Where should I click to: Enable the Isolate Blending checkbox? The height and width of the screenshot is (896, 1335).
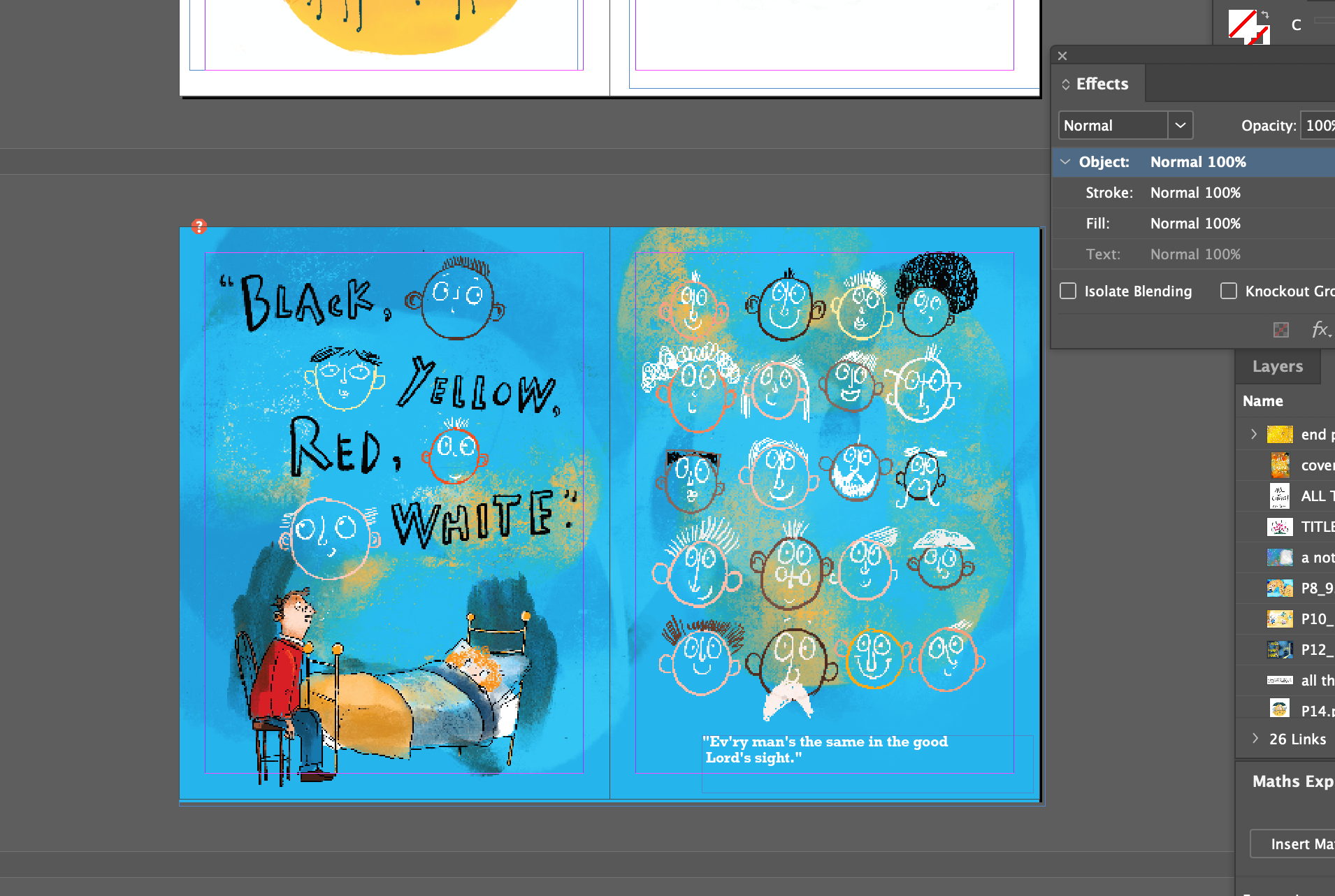click(1068, 291)
